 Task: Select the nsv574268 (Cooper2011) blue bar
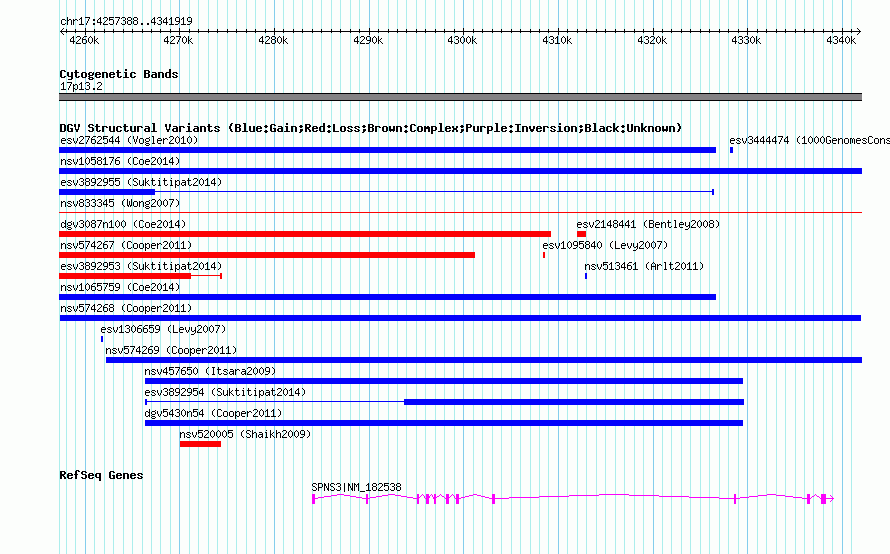460,318
